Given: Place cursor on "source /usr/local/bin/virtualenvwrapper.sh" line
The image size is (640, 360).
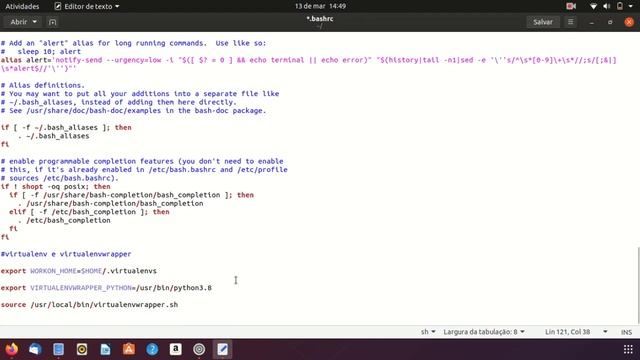Looking at the screenshot, I should click(89, 304).
